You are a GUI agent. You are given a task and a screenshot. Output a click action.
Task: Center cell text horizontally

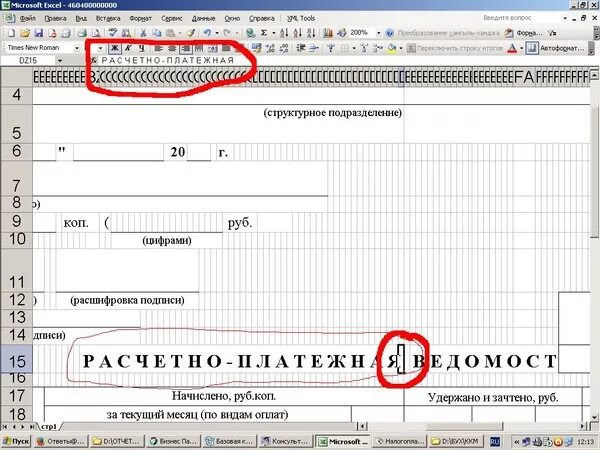[172, 48]
